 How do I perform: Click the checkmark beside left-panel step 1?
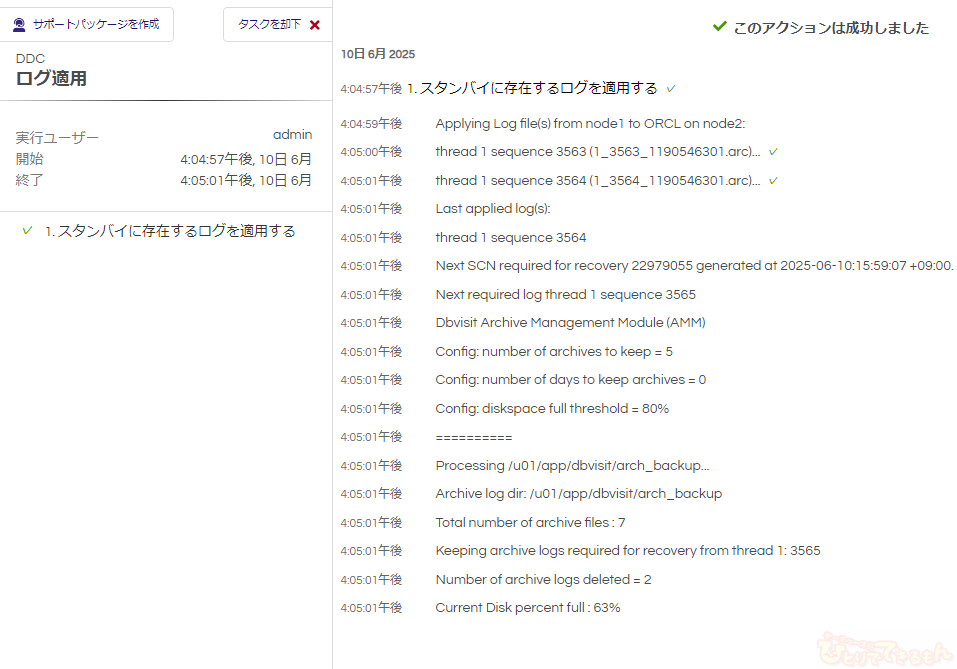pyautogui.click(x=27, y=231)
